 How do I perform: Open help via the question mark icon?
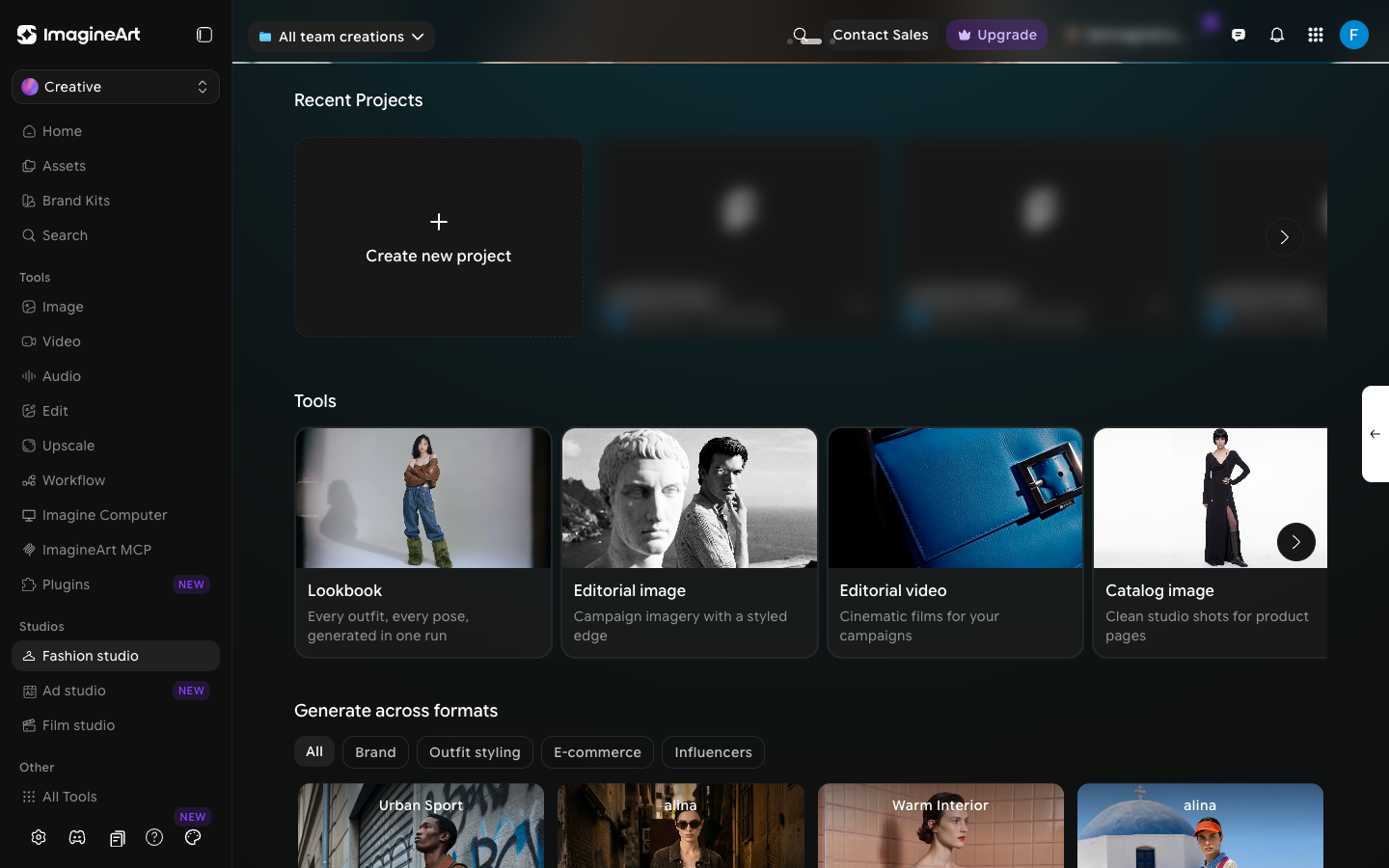click(x=154, y=837)
